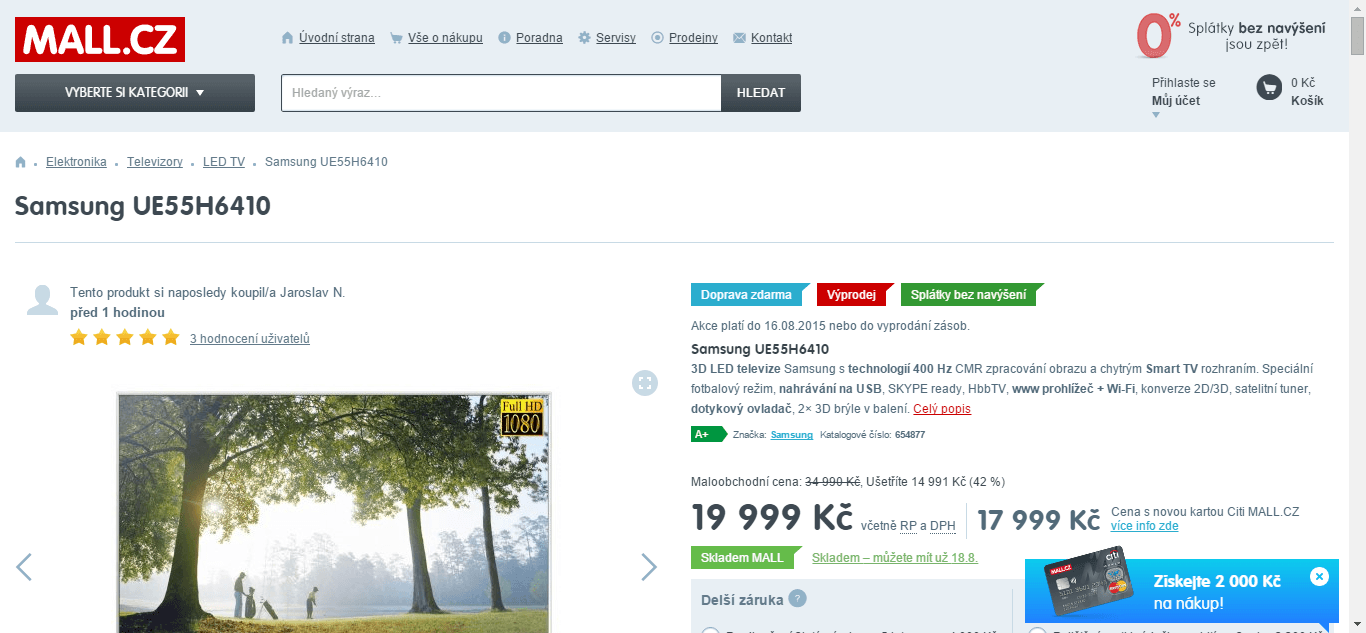
Task: Open the Servisy page
Action: tap(616, 38)
